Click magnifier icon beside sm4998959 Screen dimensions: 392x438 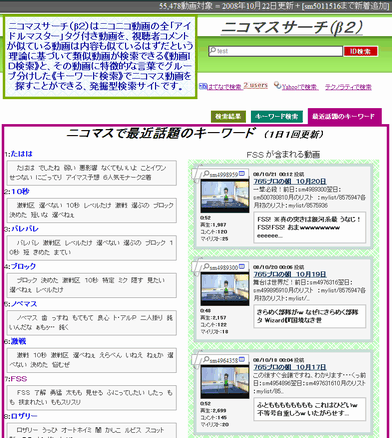(206, 173)
